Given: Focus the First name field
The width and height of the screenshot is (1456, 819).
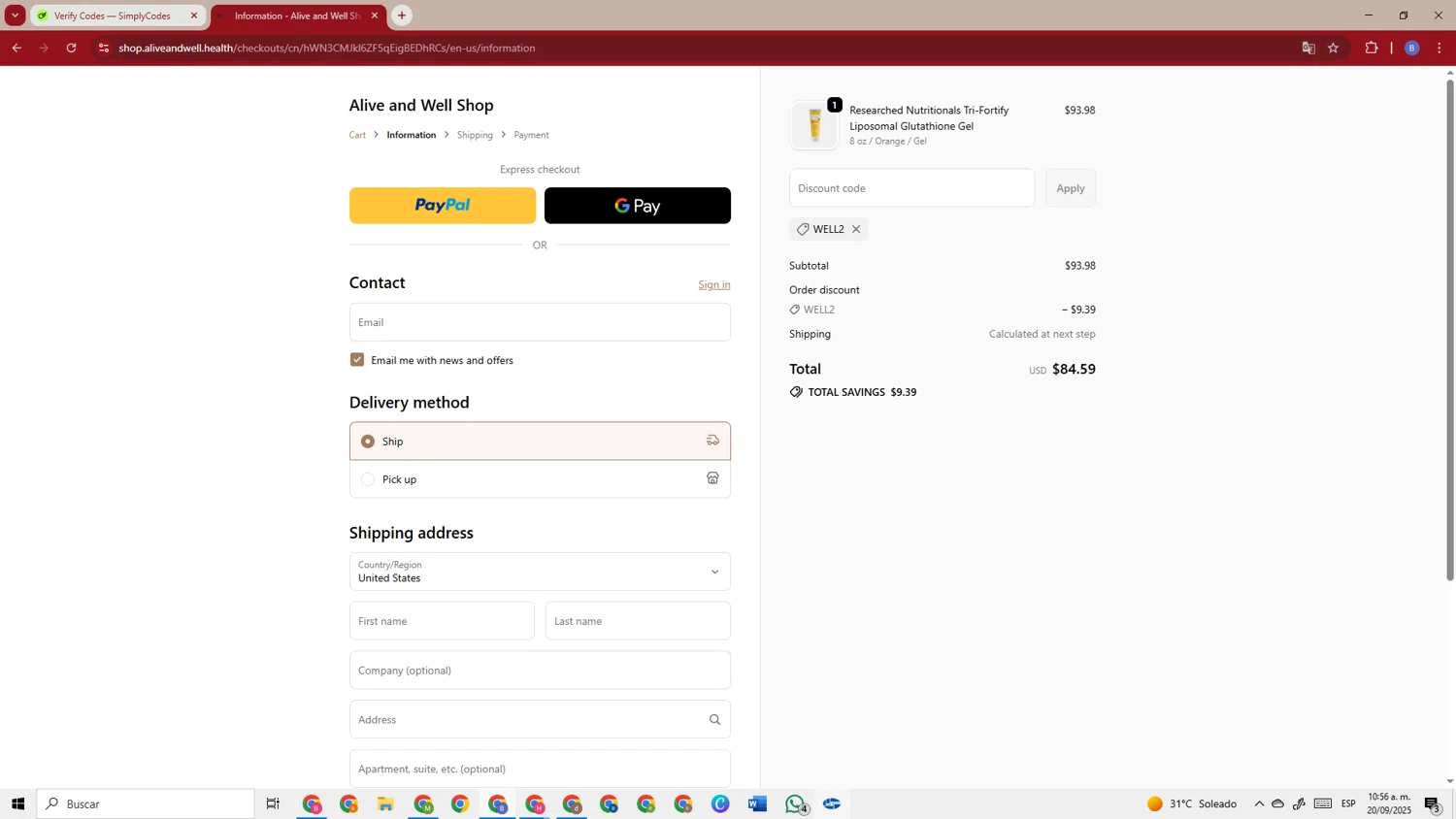Looking at the screenshot, I should (x=442, y=621).
